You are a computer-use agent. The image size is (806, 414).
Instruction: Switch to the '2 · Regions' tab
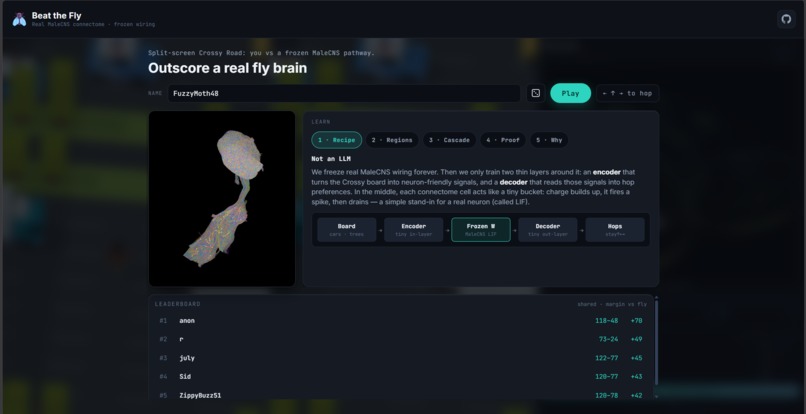point(392,140)
